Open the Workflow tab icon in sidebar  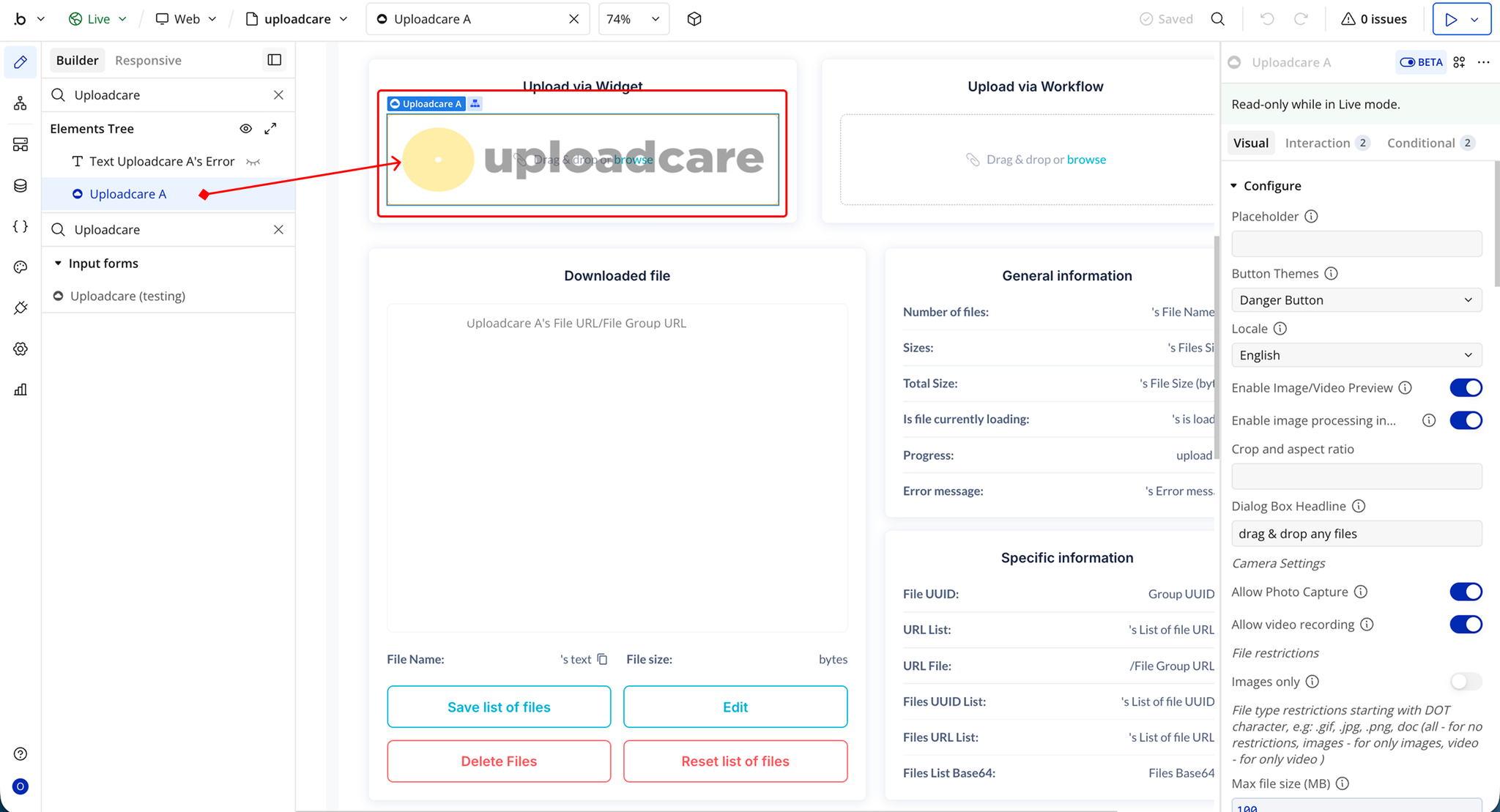tap(21, 103)
